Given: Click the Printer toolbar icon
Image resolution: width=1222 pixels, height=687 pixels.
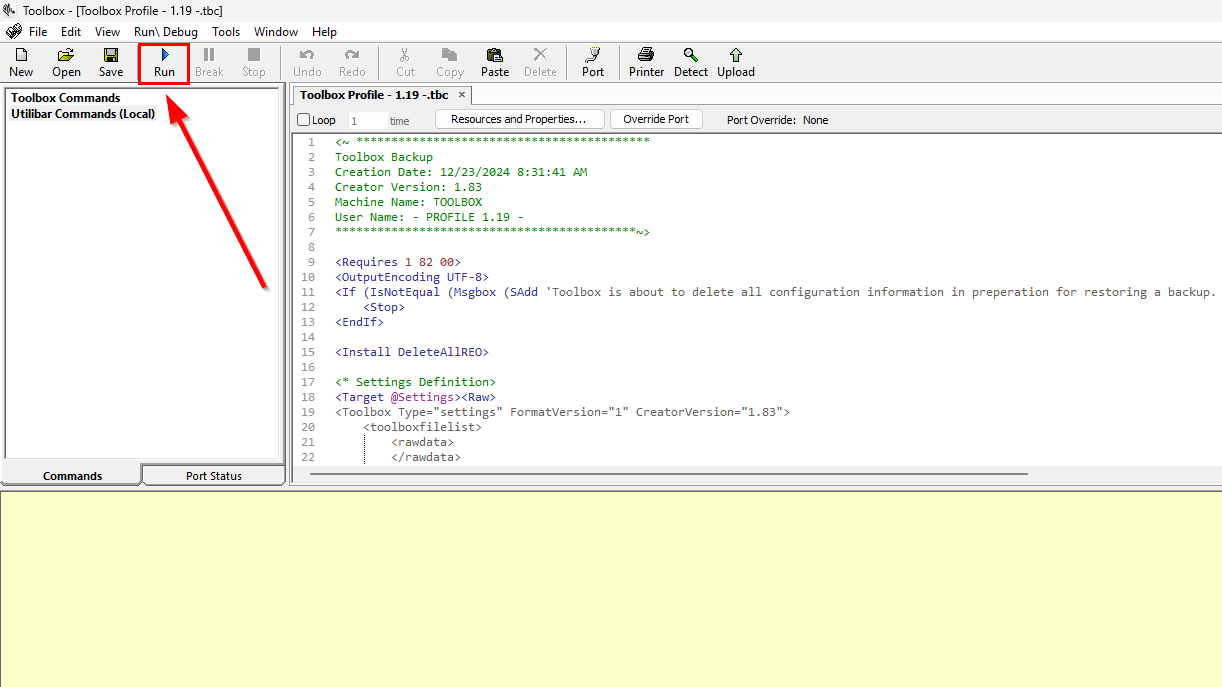Looking at the screenshot, I should tap(646, 62).
